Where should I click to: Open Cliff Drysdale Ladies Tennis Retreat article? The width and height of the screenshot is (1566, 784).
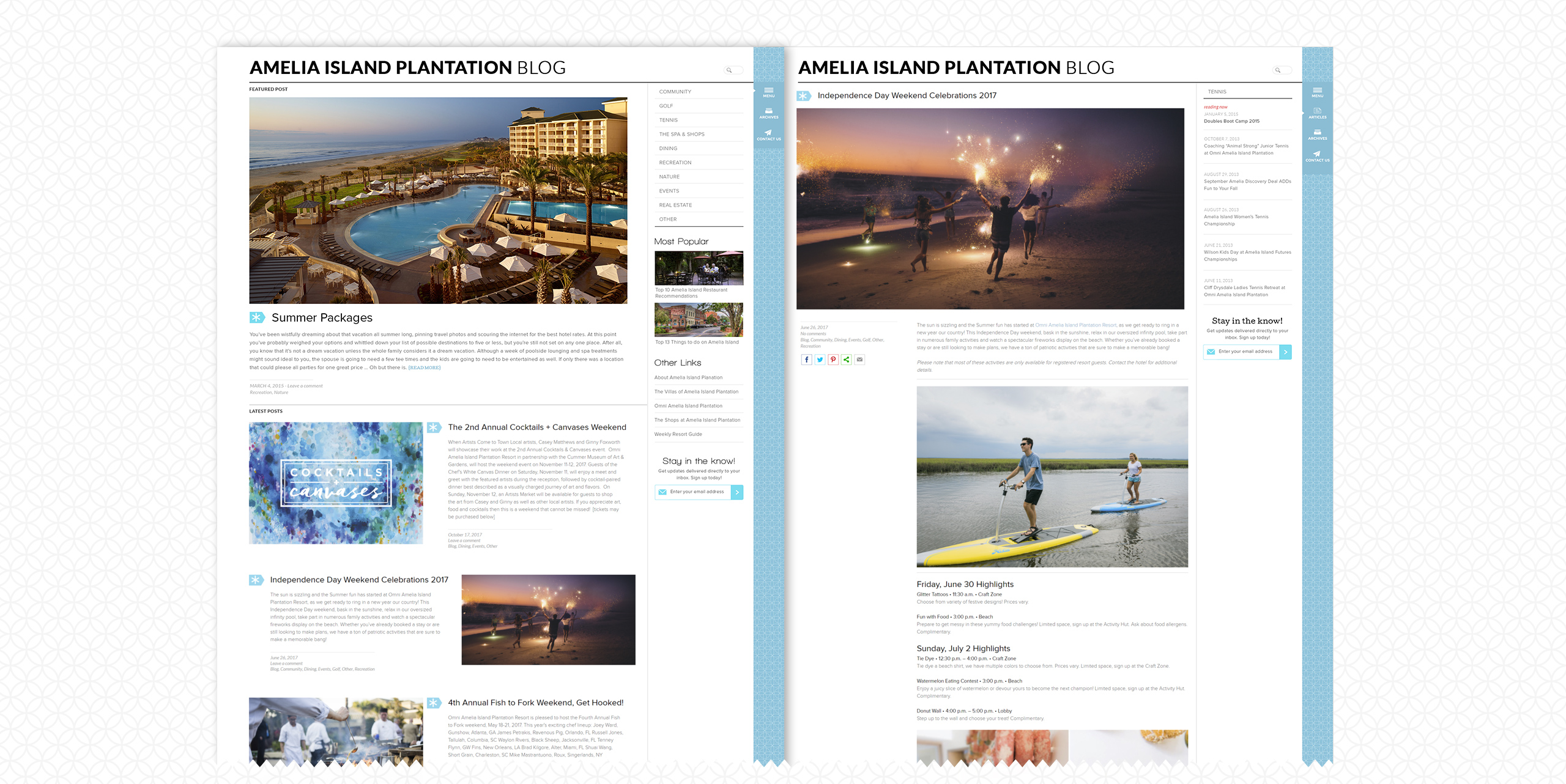click(x=1244, y=291)
